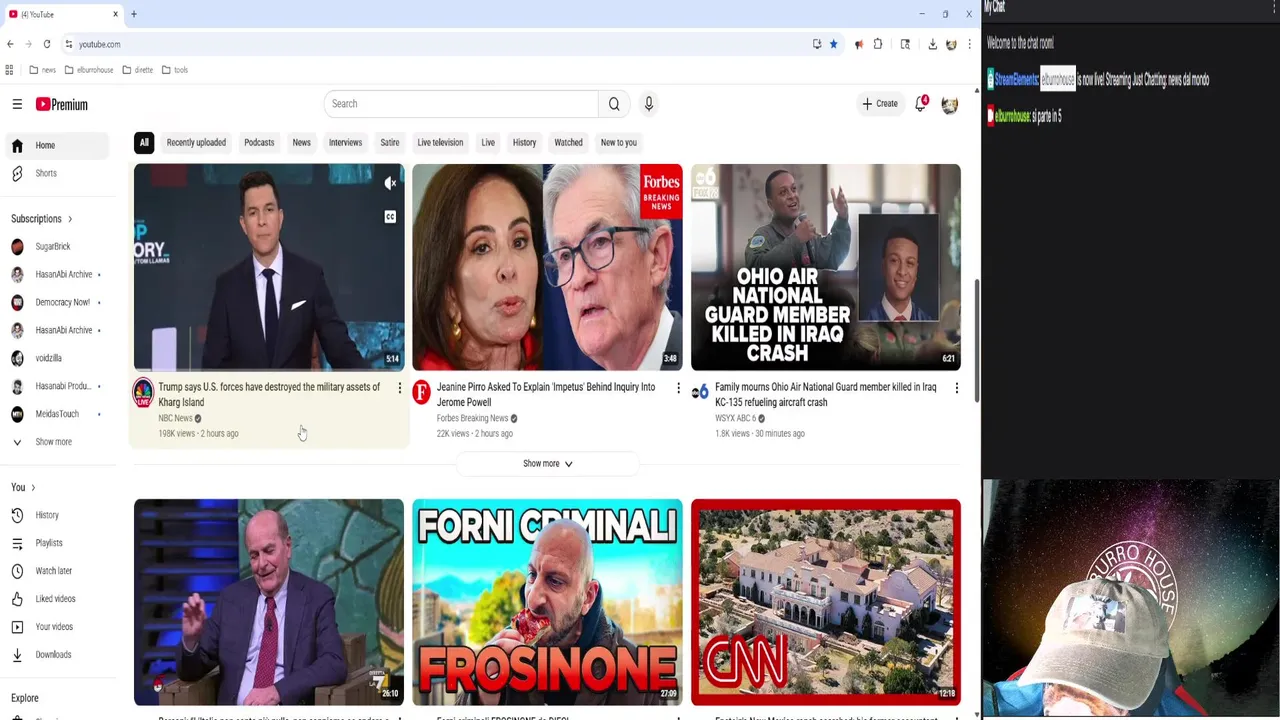Open History in the sidebar
This screenshot has width=1280, height=720.
tap(58, 515)
